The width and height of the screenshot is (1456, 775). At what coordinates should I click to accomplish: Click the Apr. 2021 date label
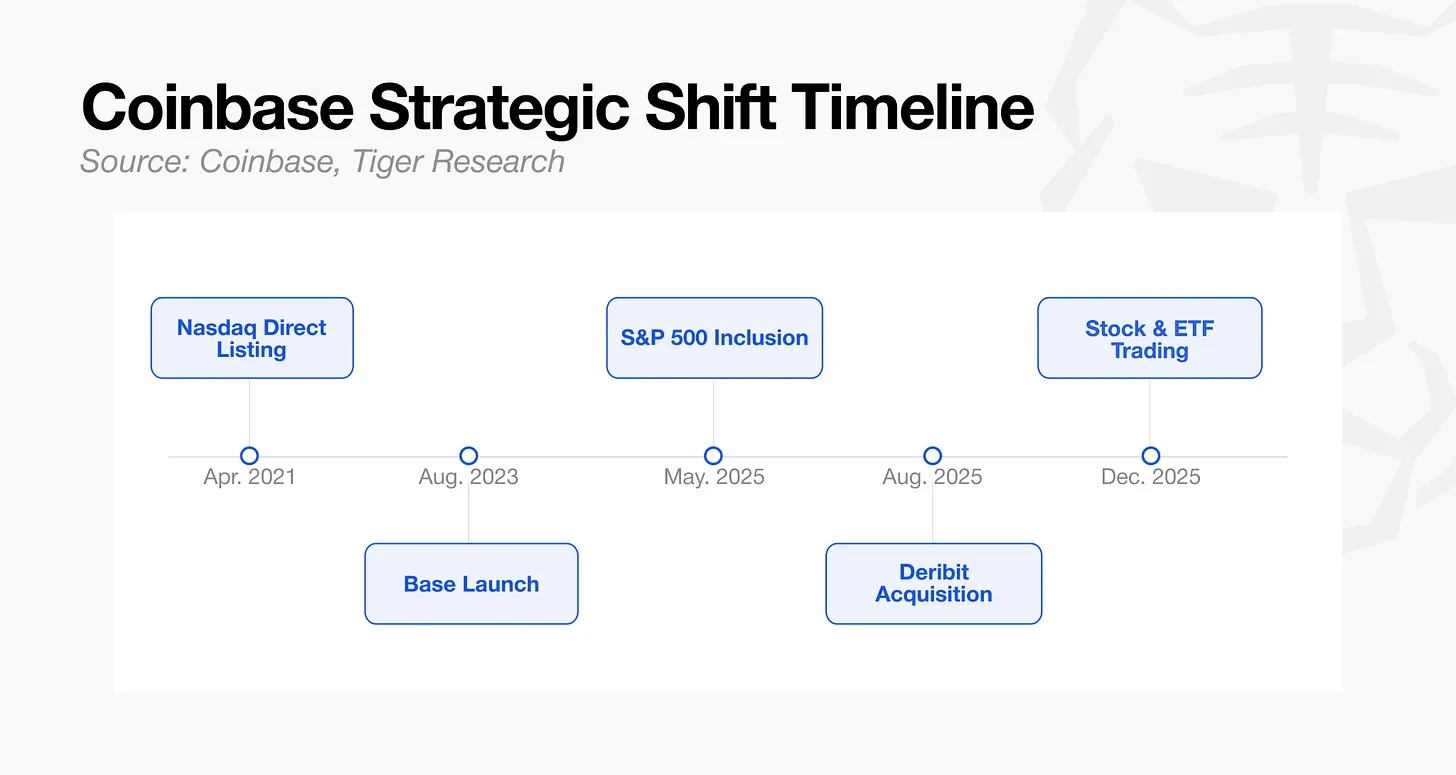point(250,477)
